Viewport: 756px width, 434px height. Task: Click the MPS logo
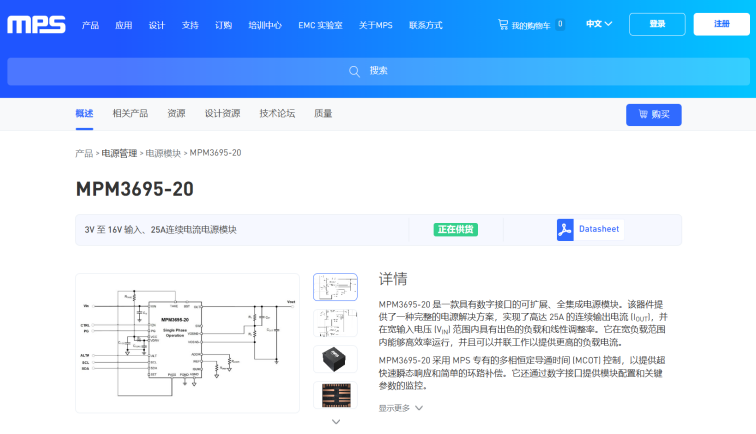(36, 25)
